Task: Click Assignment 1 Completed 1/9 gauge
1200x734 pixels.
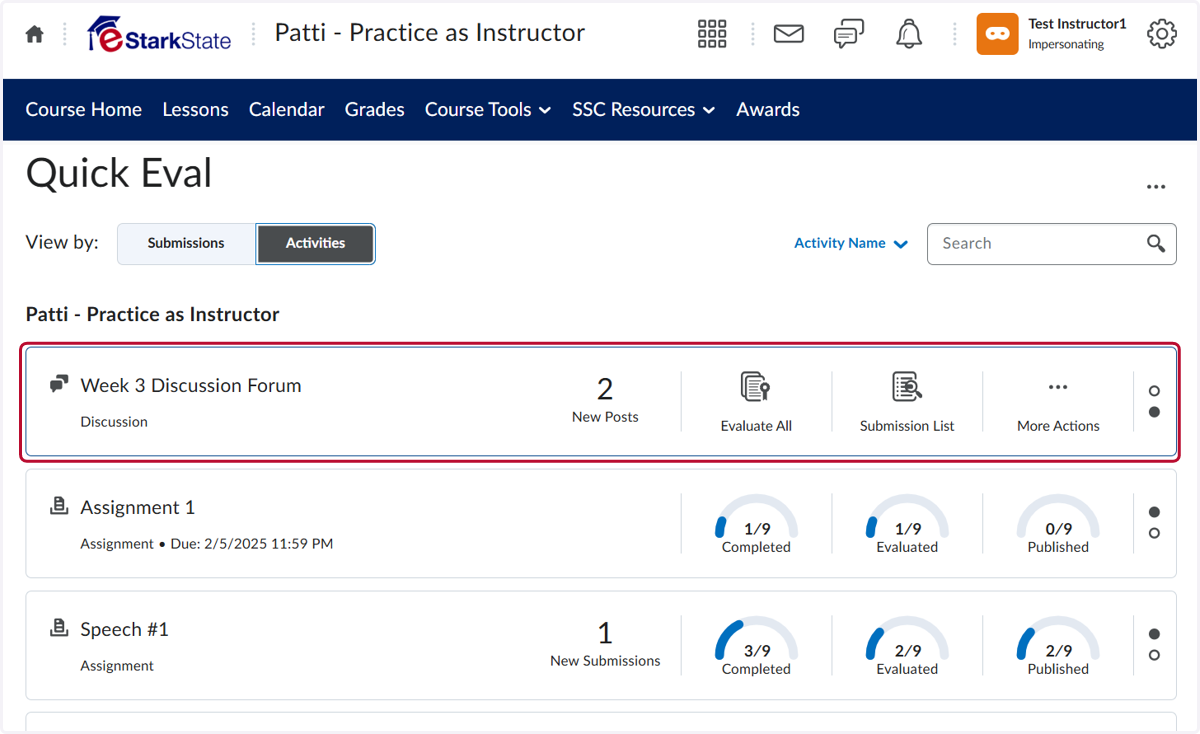Action: [x=756, y=524]
